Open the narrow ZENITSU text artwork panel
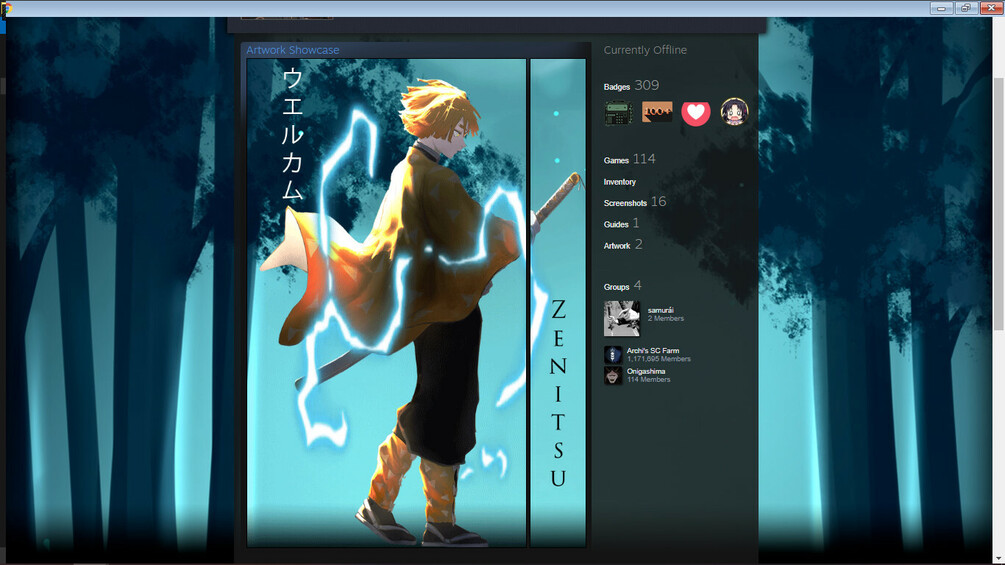Screen dimensions: 1005x565 tap(558, 303)
